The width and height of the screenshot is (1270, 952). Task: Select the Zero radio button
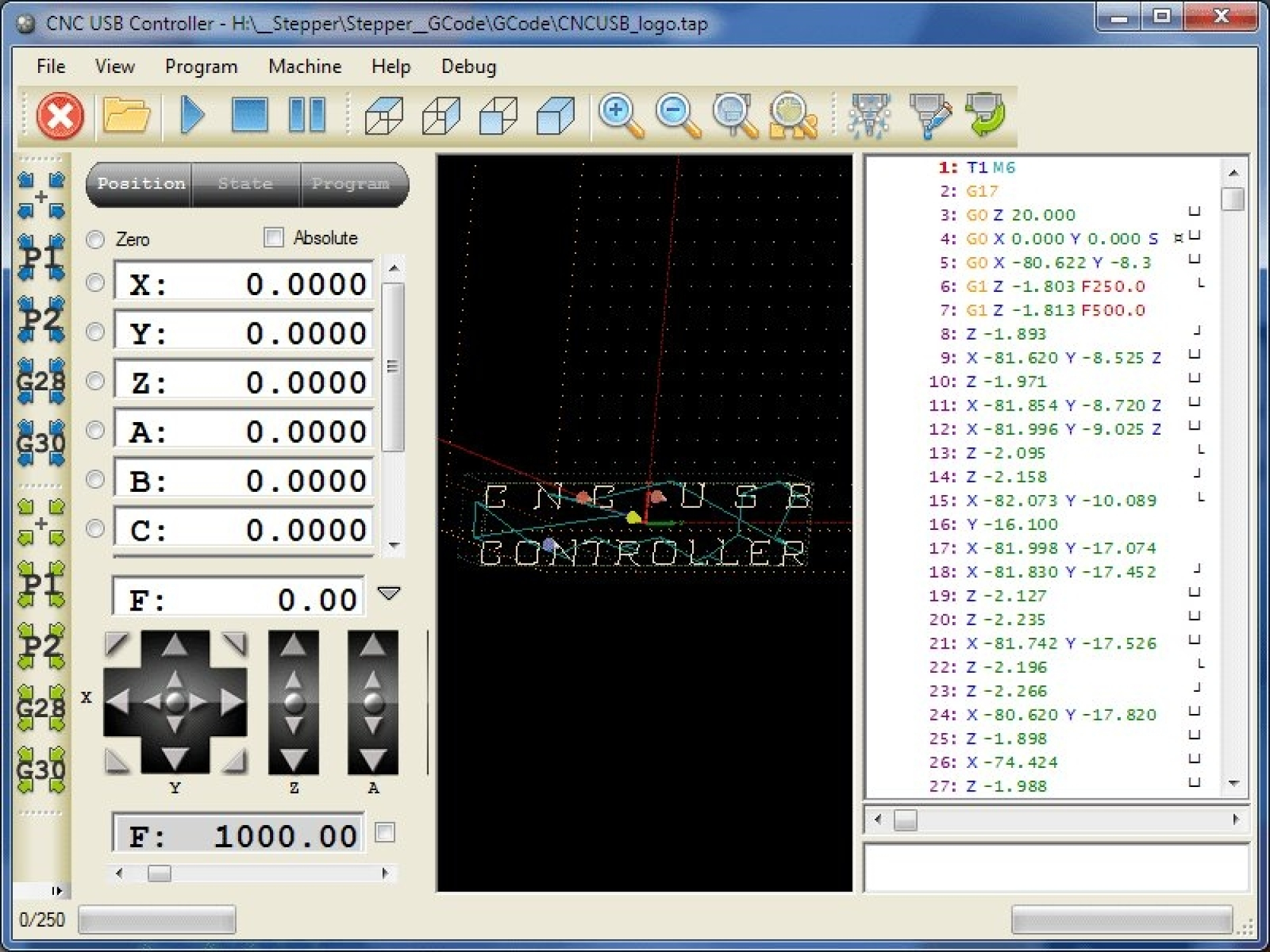[95, 239]
